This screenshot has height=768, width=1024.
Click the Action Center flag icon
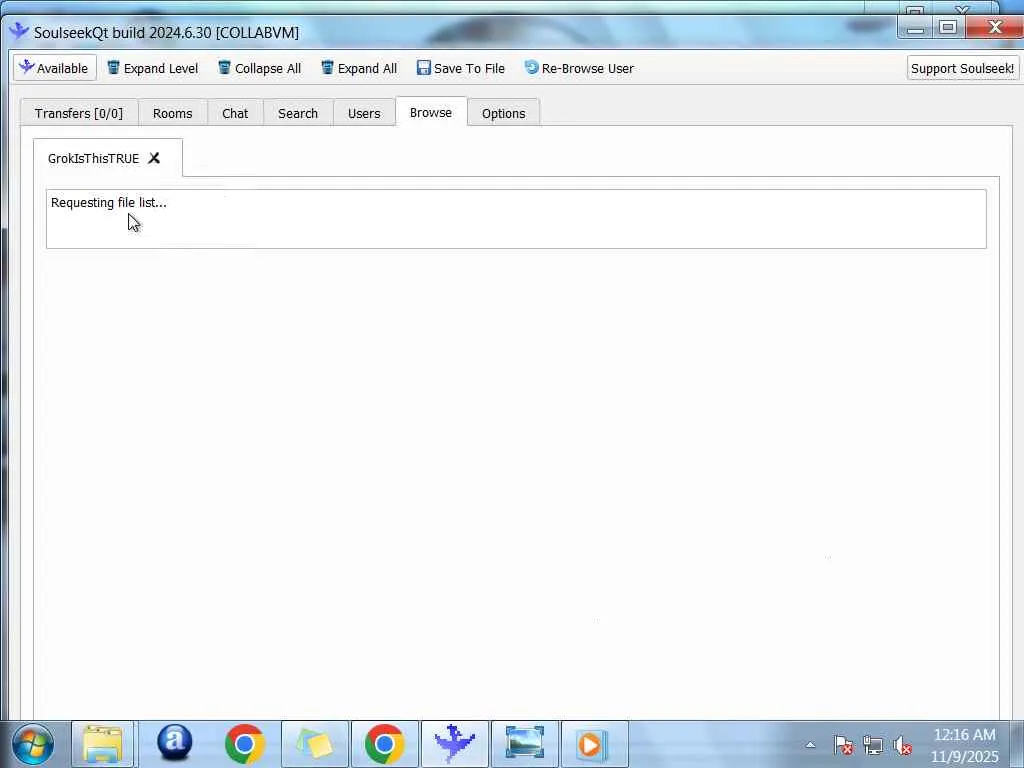click(843, 745)
